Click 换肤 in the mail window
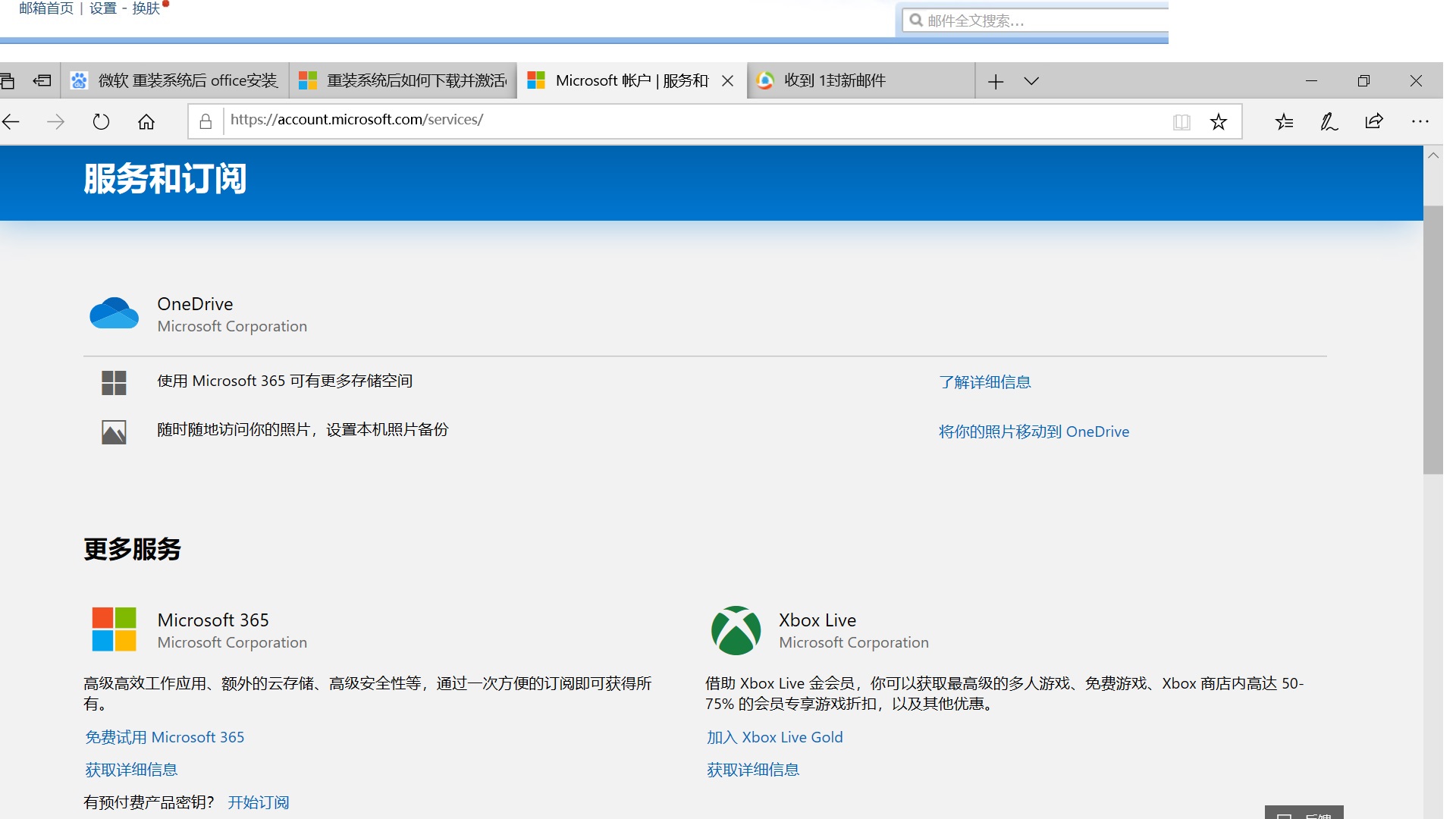Image resolution: width=1456 pixels, height=819 pixels. tap(146, 8)
